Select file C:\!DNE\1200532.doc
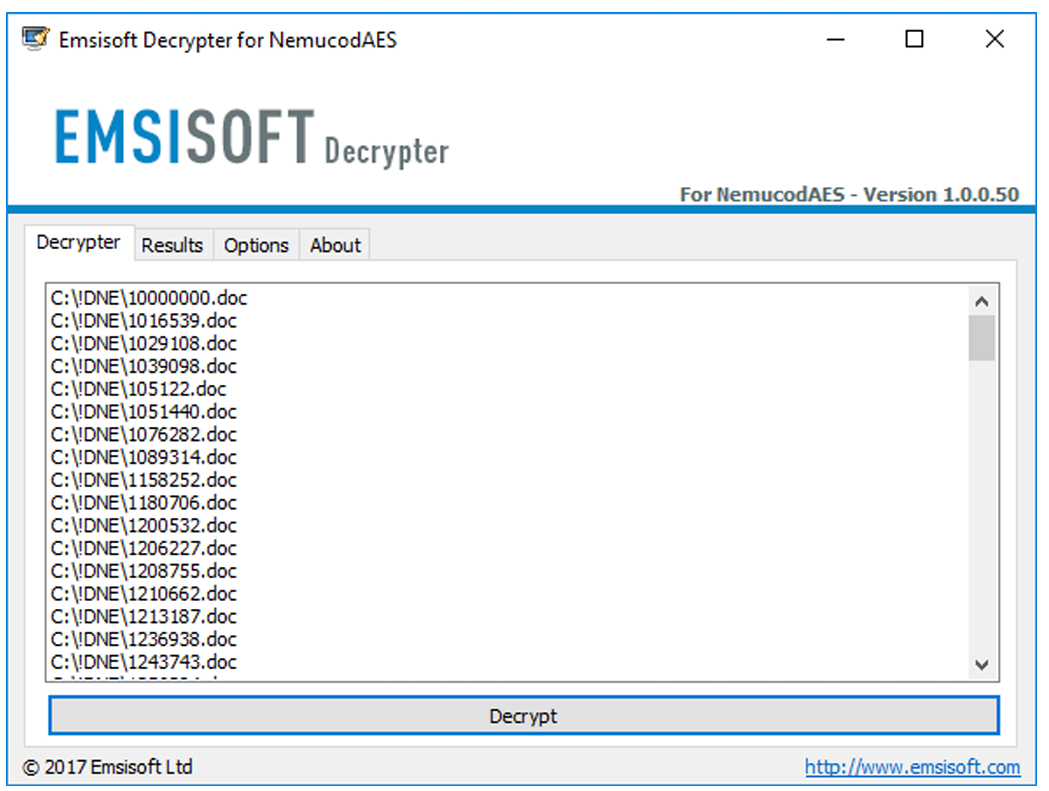 [x=144, y=525]
